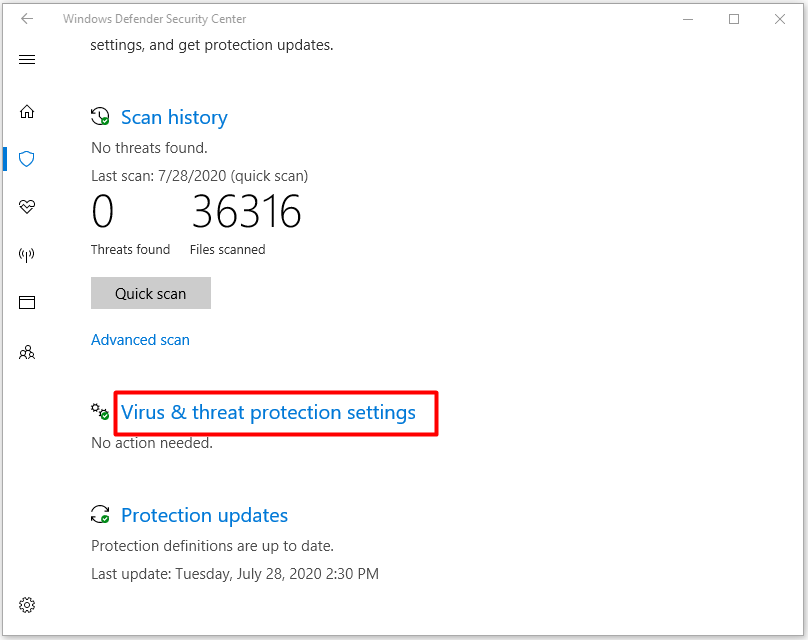Screen dimensions: 808x640
Task: Minimize the Security Center window
Action: 688,19
